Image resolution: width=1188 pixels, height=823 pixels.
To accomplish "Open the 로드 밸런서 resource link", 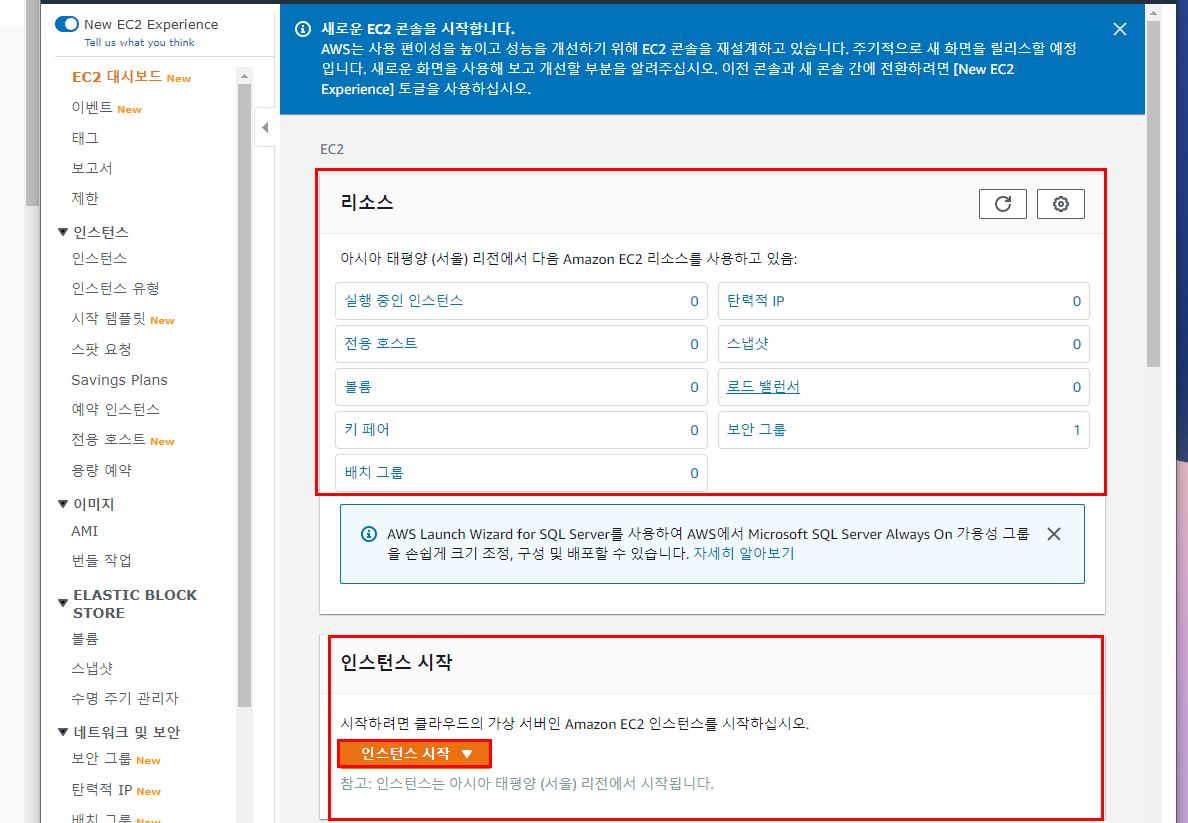I will point(763,386).
